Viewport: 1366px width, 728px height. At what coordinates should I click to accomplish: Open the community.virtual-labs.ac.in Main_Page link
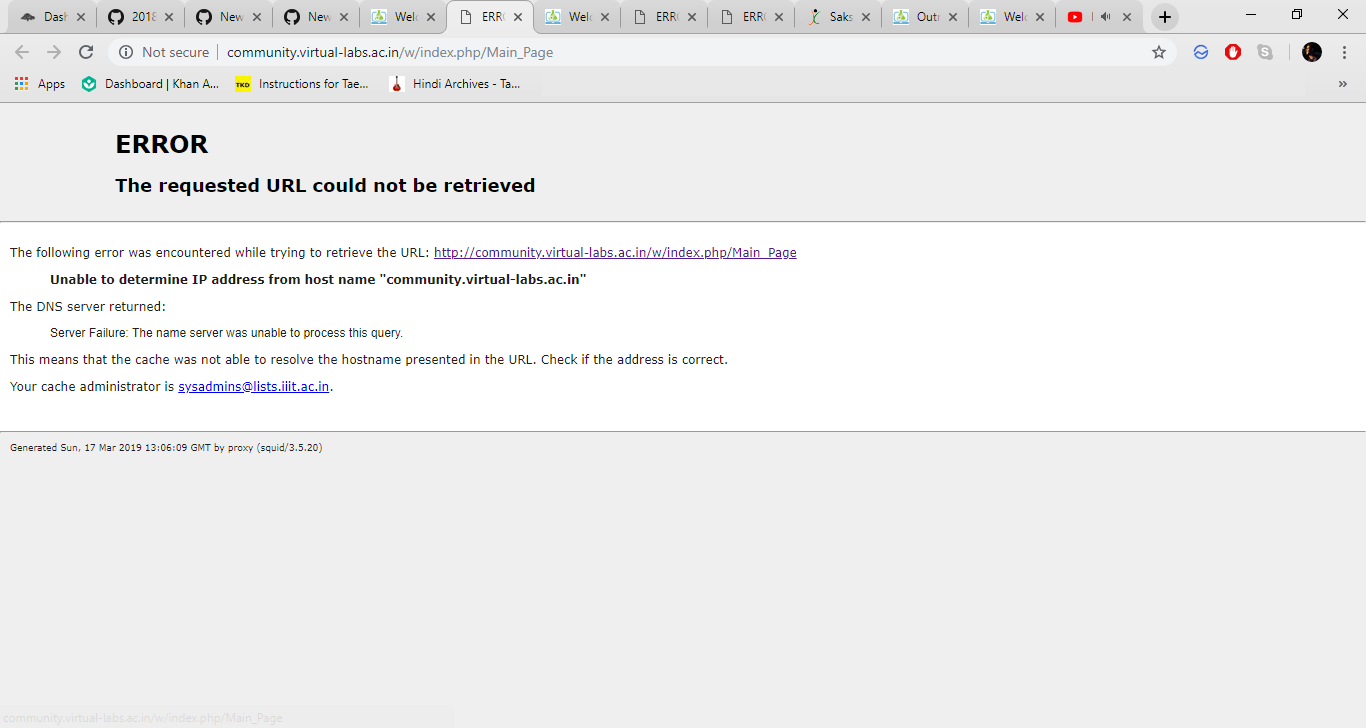(x=615, y=253)
